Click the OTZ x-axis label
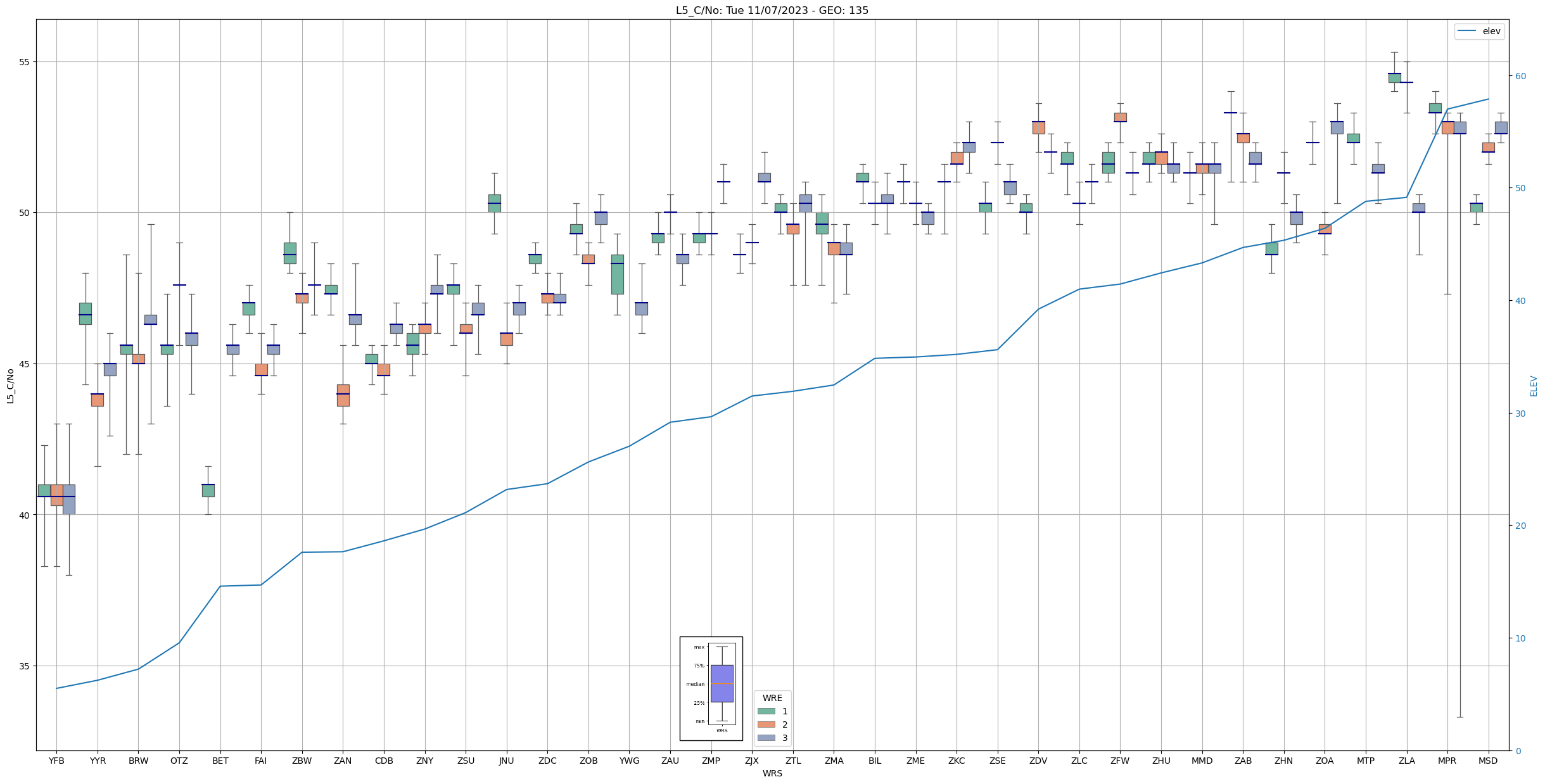 coord(179,761)
